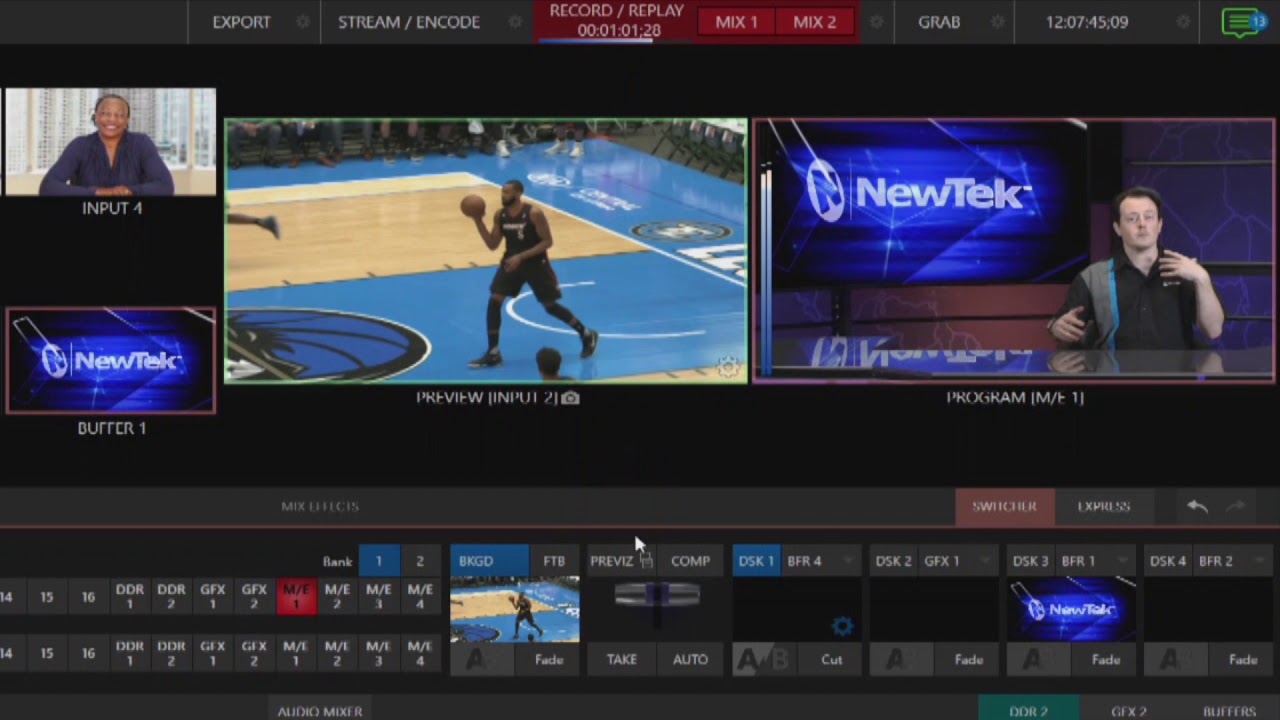Viewport: 1280px width, 720px height.
Task: Expand the DSK 1 BFR 4 source dropdown
Action: tap(849, 561)
